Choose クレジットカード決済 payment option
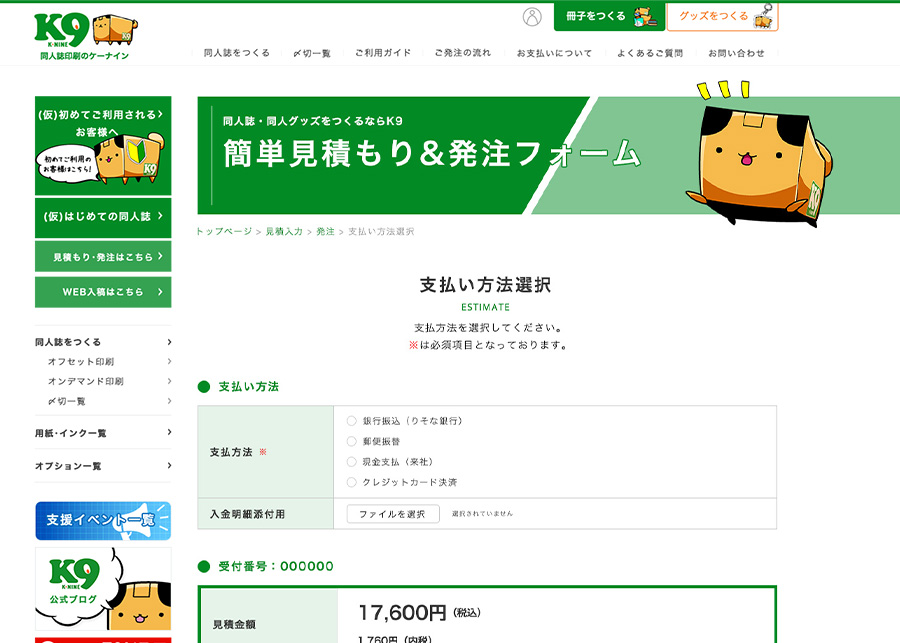The width and height of the screenshot is (900, 643). point(351,481)
